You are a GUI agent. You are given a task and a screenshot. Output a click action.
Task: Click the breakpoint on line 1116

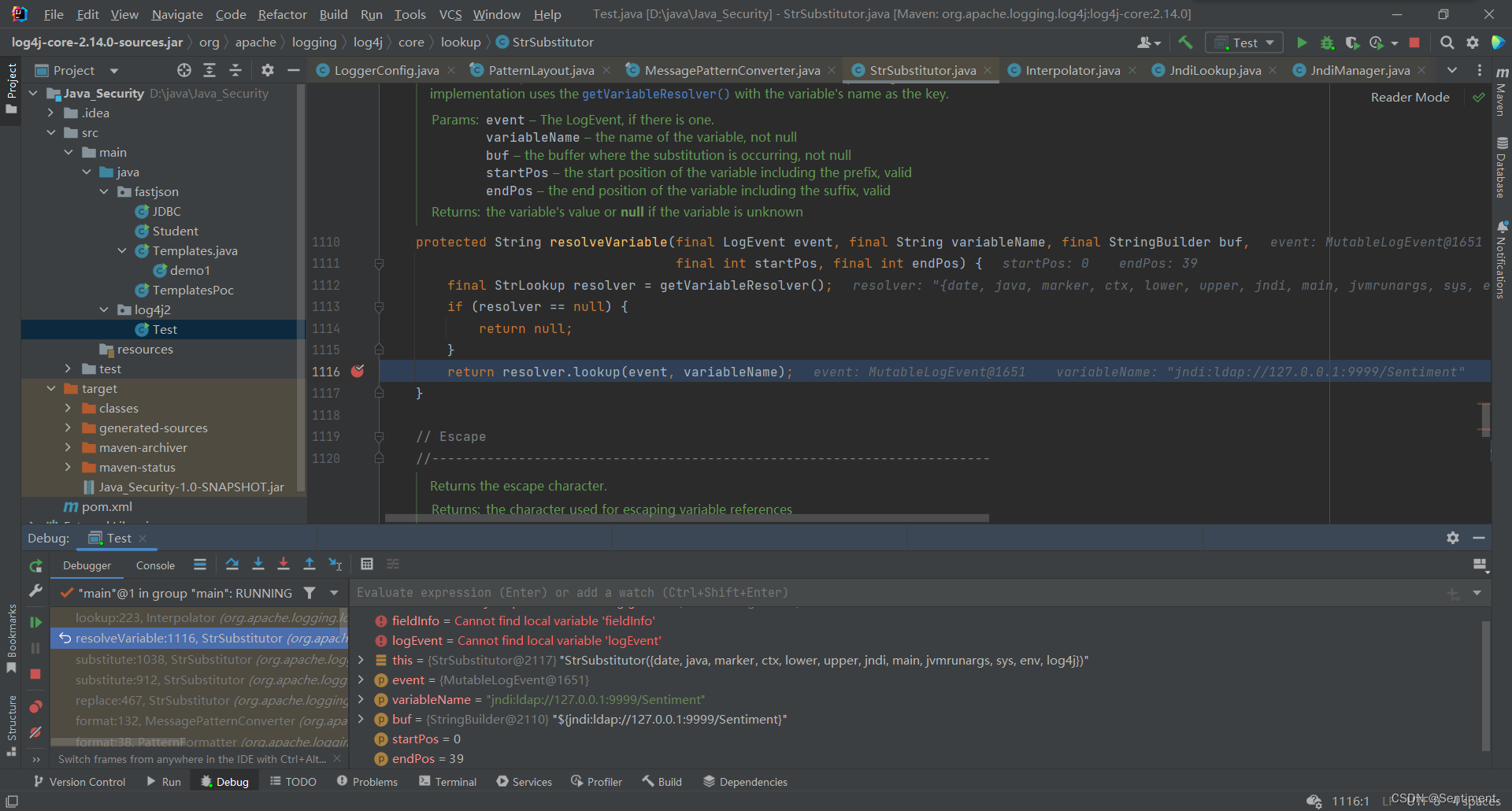pos(358,371)
